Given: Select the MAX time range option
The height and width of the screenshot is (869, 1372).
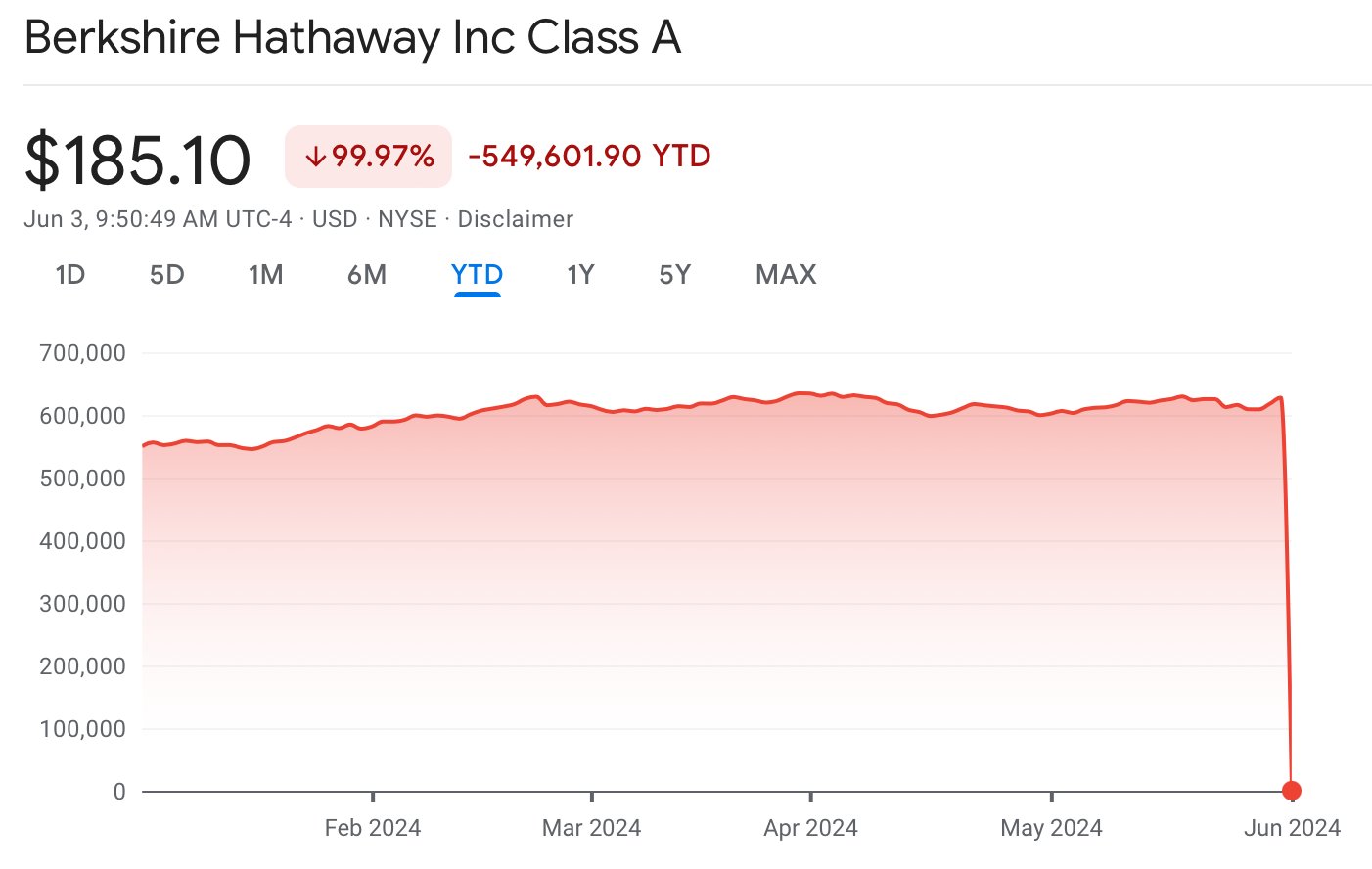Looking at the screenshot, I should pos(785,275).
